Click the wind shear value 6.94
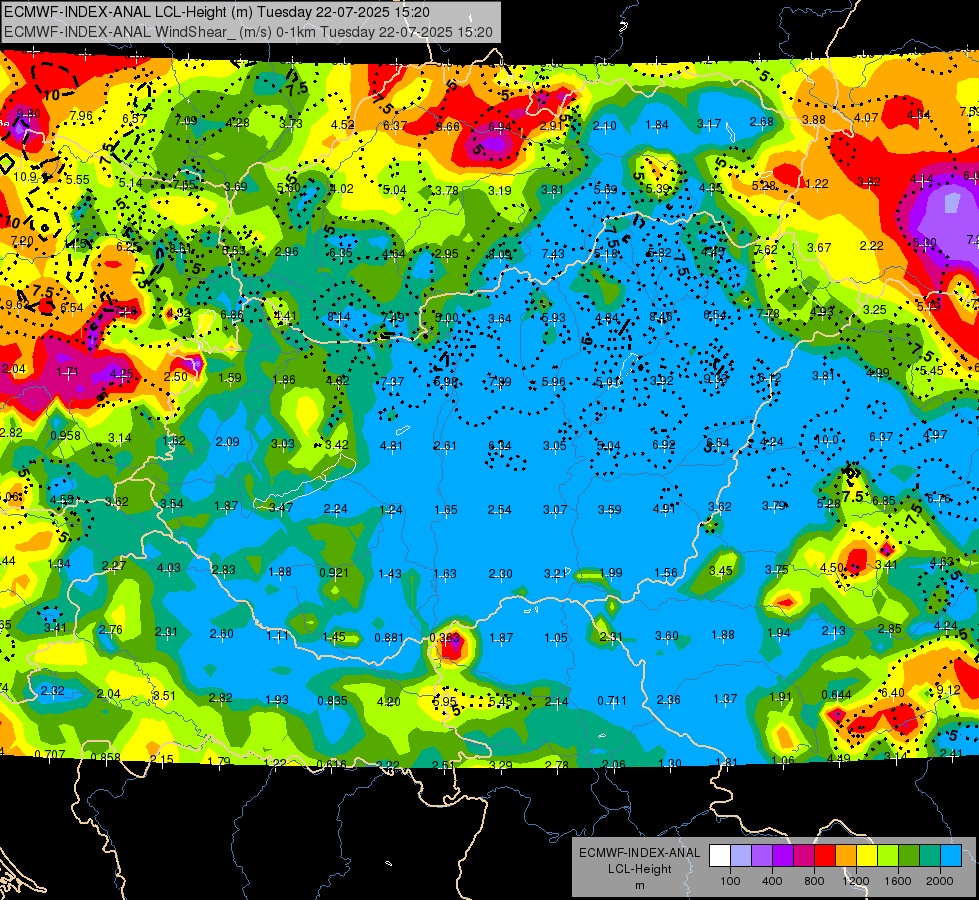 coord(499,127)
